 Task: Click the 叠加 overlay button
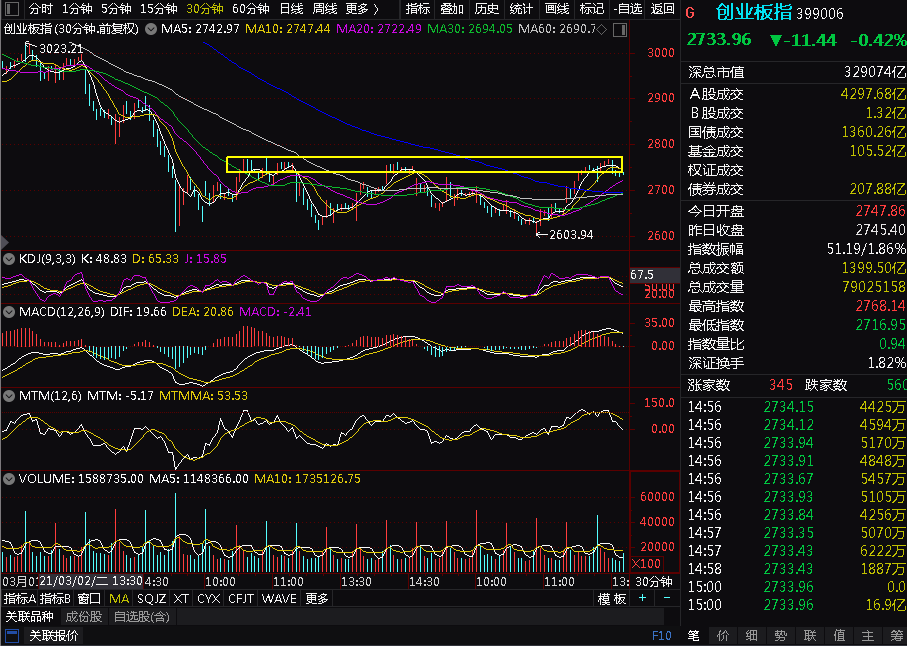coord(452,9)
